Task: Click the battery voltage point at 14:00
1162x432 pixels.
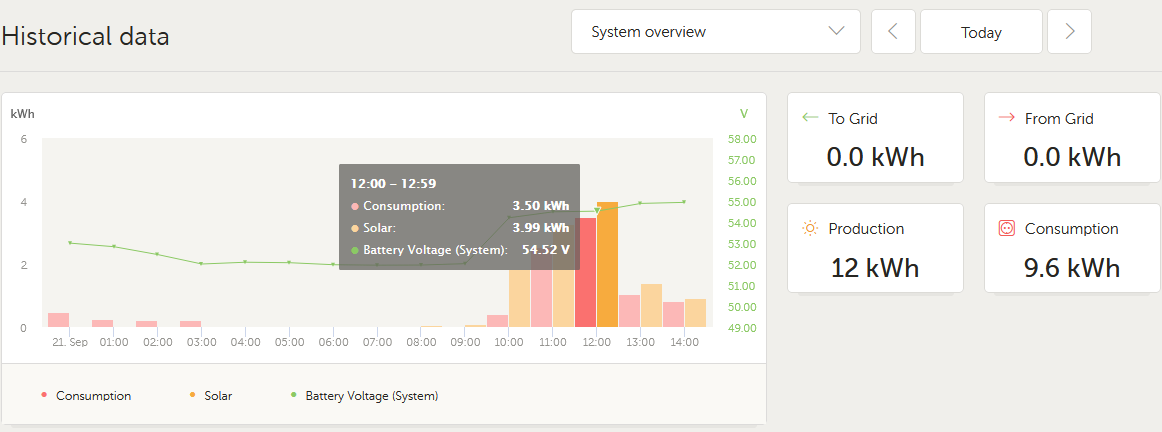Action: click(684, 202)
